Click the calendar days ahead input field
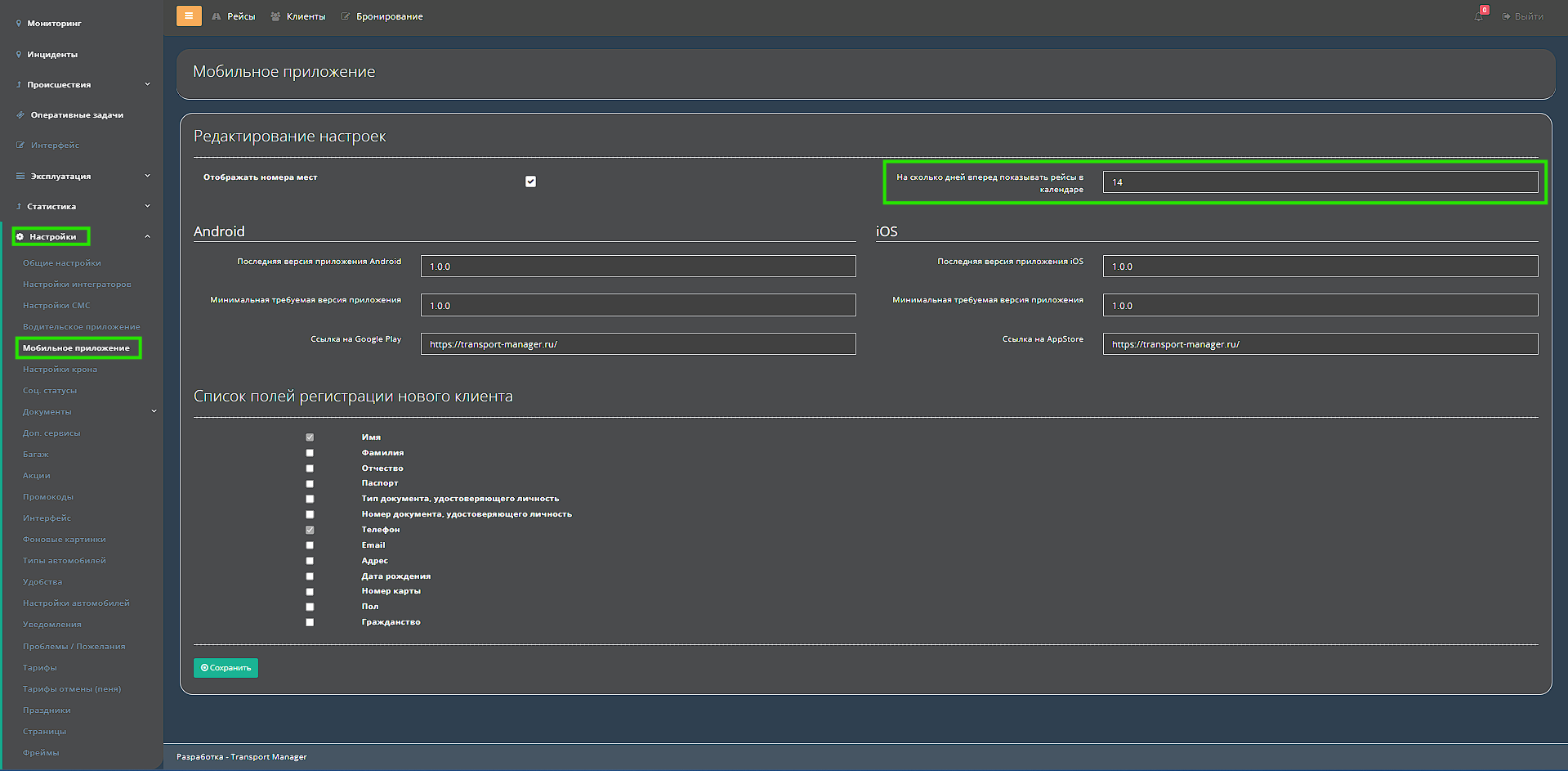 [1320, 182]
